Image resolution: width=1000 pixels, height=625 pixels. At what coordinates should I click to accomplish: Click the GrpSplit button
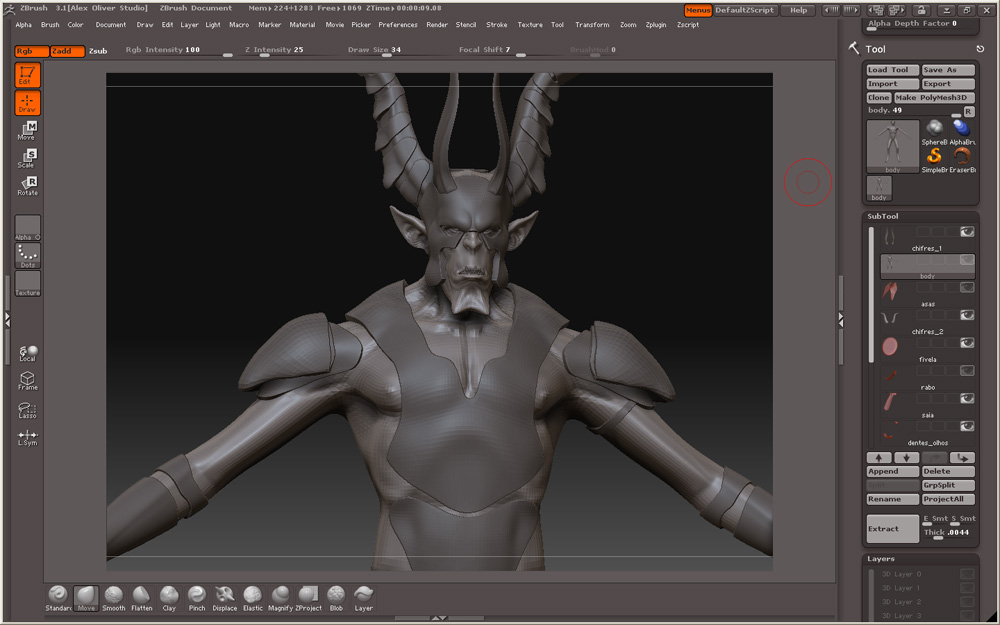948,485
